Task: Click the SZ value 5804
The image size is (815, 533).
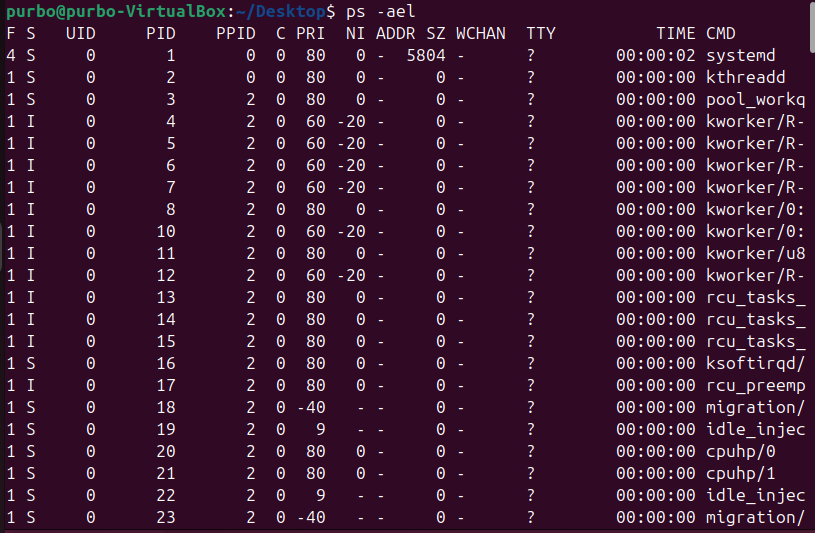Action: (x=426, y=55)
